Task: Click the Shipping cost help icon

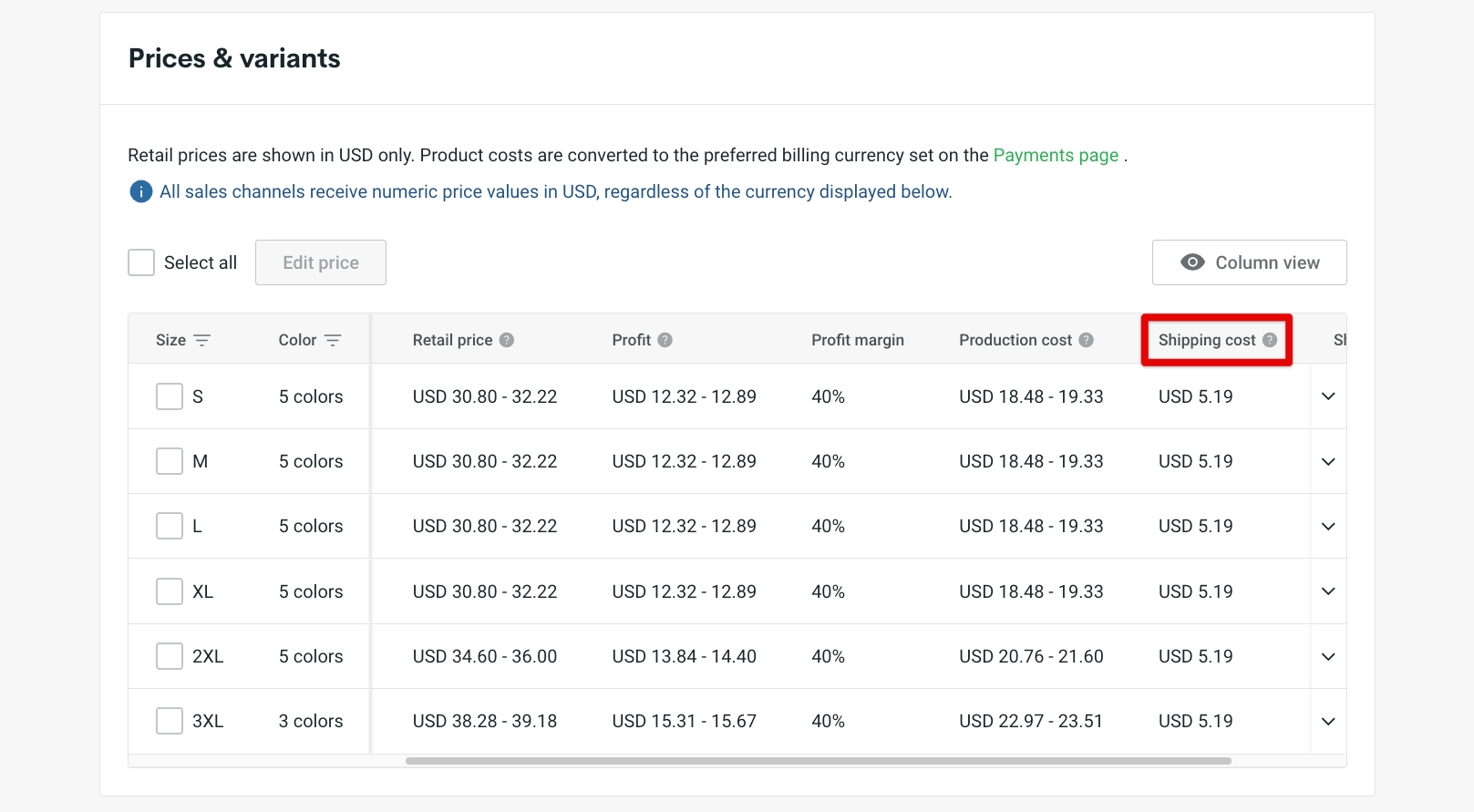Action: (1270, 340)
